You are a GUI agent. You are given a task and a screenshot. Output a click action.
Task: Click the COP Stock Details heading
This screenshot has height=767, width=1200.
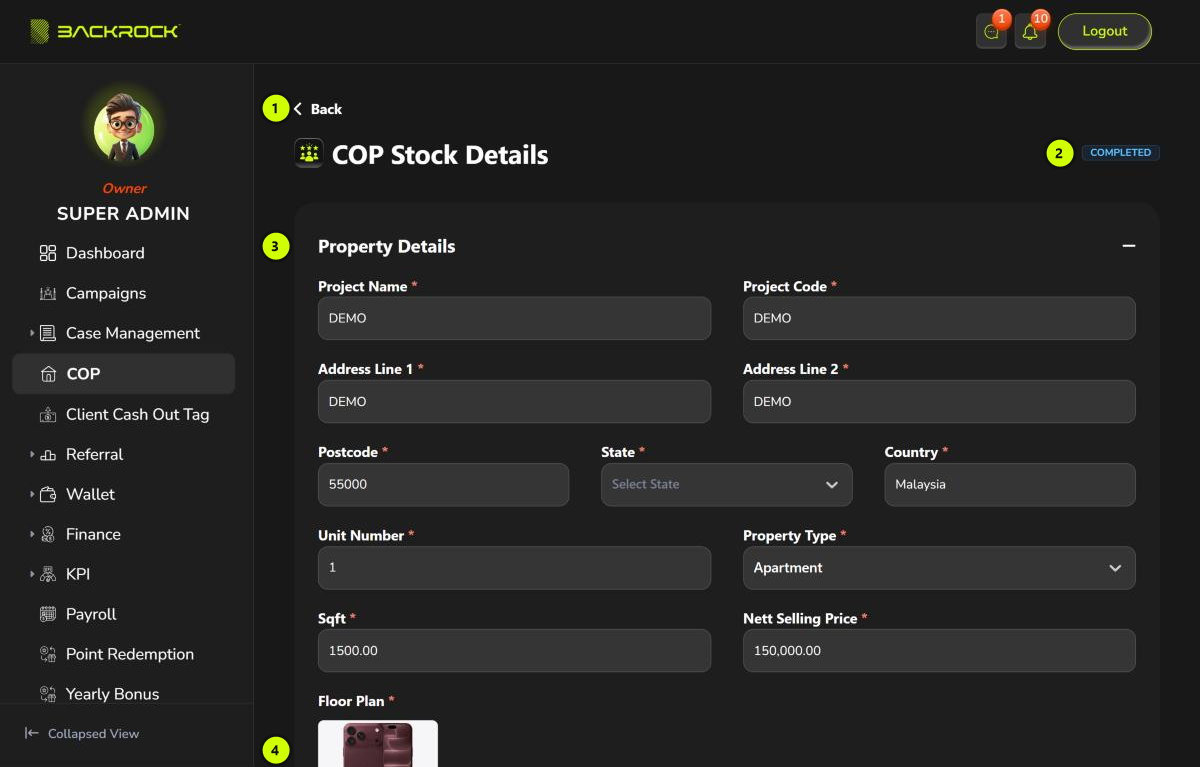tap(440, 155)
